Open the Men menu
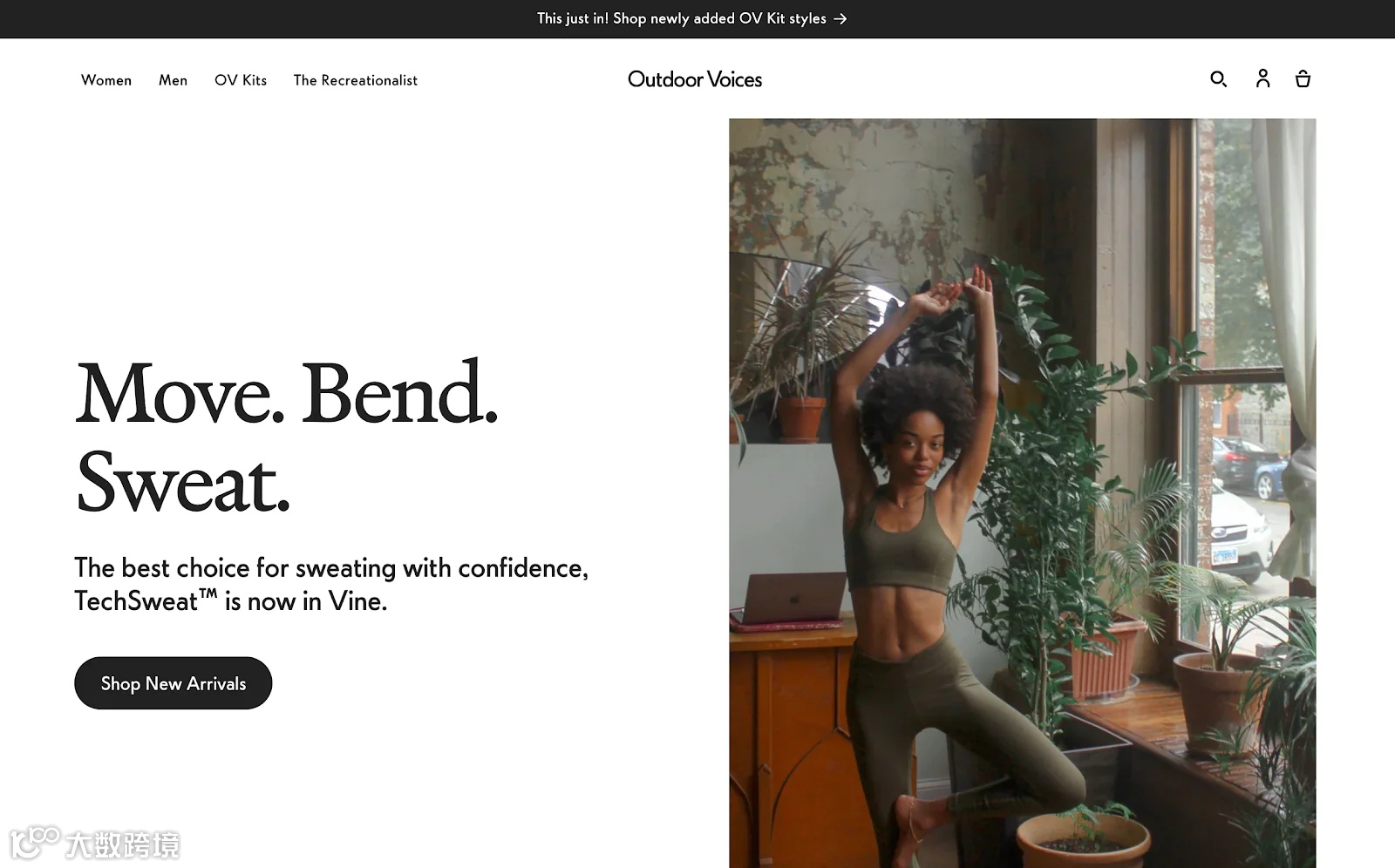The image size is (1395, 868). tap(173, 80)
